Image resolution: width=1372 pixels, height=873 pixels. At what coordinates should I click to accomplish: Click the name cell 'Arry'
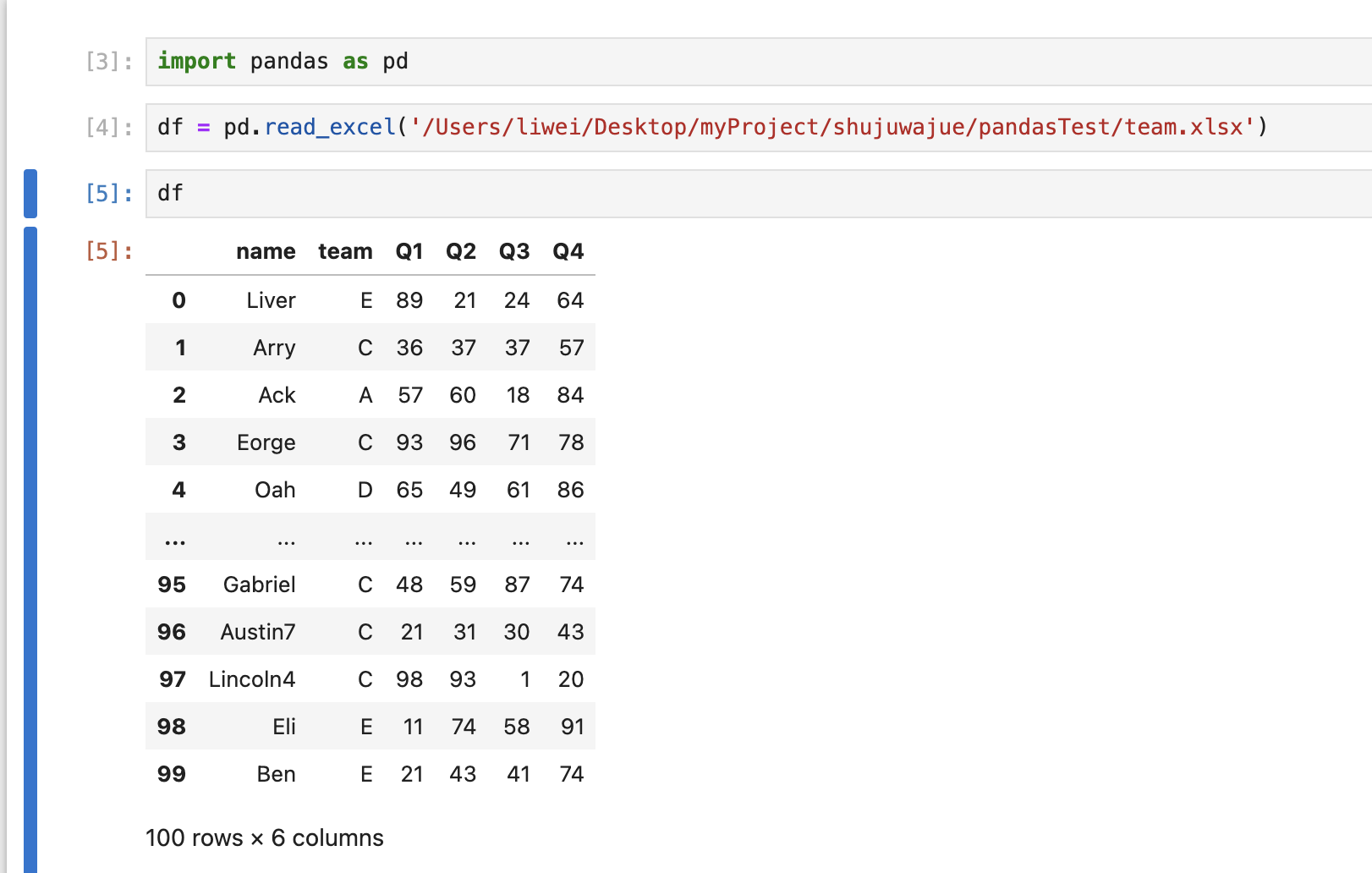point(274,348)
